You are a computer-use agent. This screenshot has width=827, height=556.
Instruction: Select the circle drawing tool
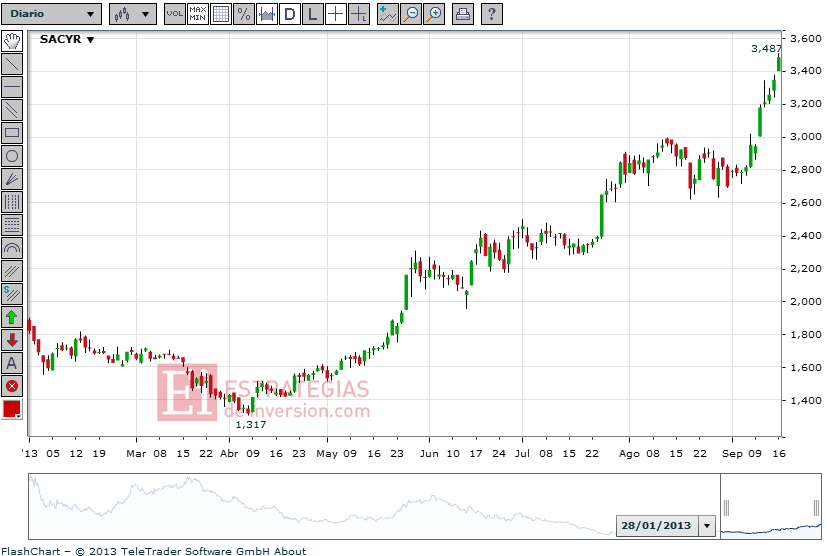pyautogui.click(x=12, y=156)
